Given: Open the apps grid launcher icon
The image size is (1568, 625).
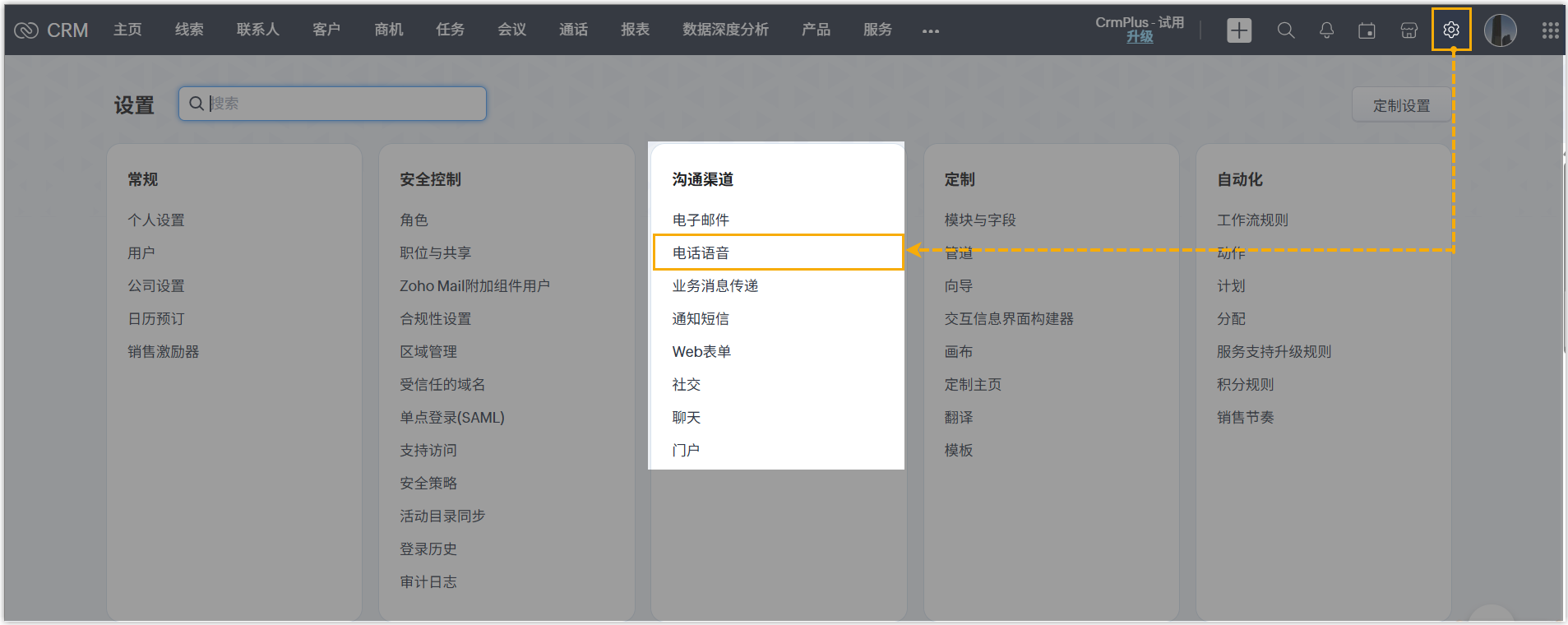Looking at the screenshot, I should click(1550, 30).
